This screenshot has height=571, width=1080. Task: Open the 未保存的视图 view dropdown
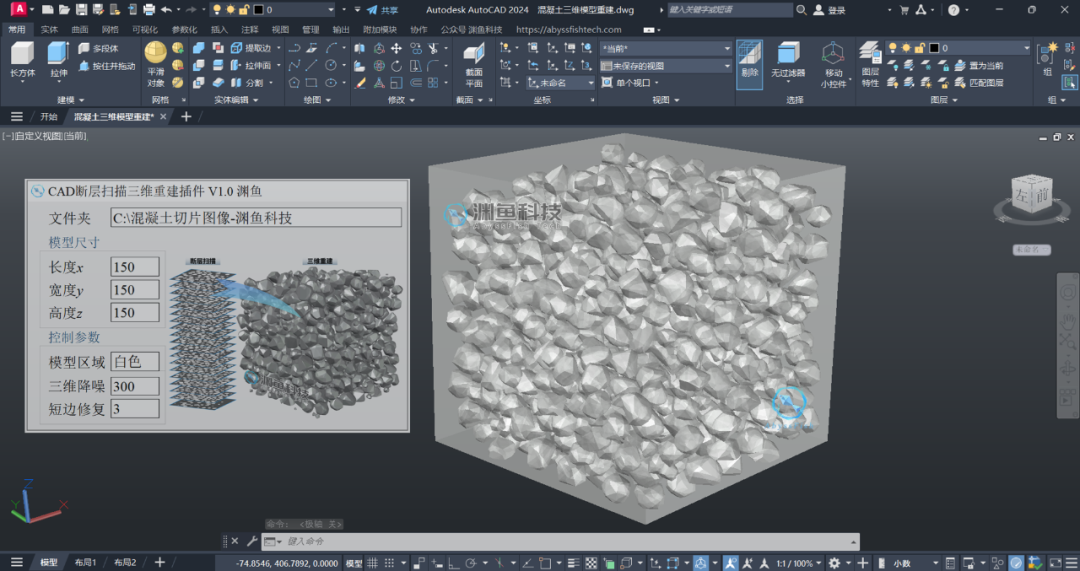[x=665, y=65]
